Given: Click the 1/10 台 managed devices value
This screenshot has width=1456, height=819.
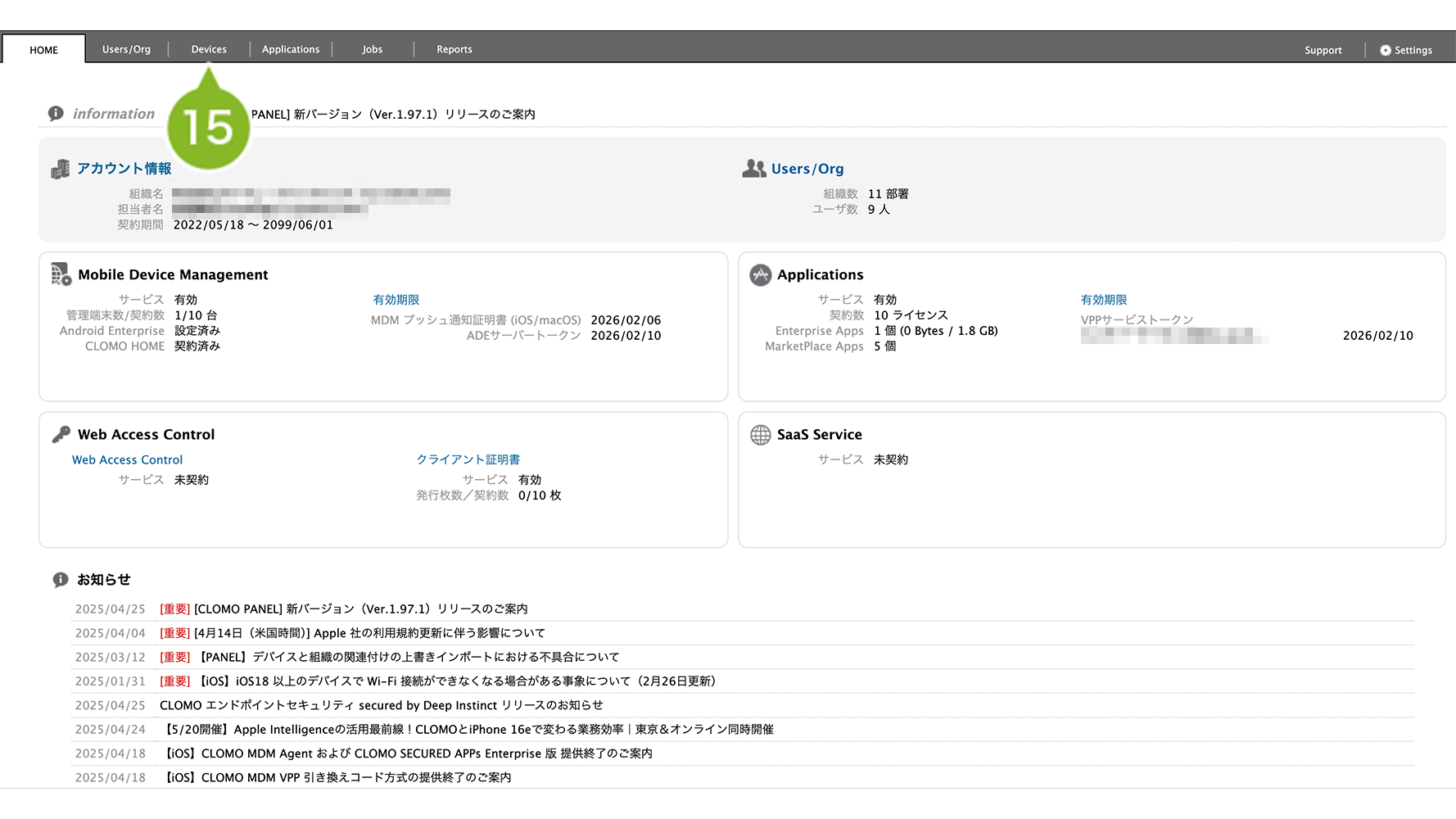Looking at the screenshot, I should pos(196,315).
